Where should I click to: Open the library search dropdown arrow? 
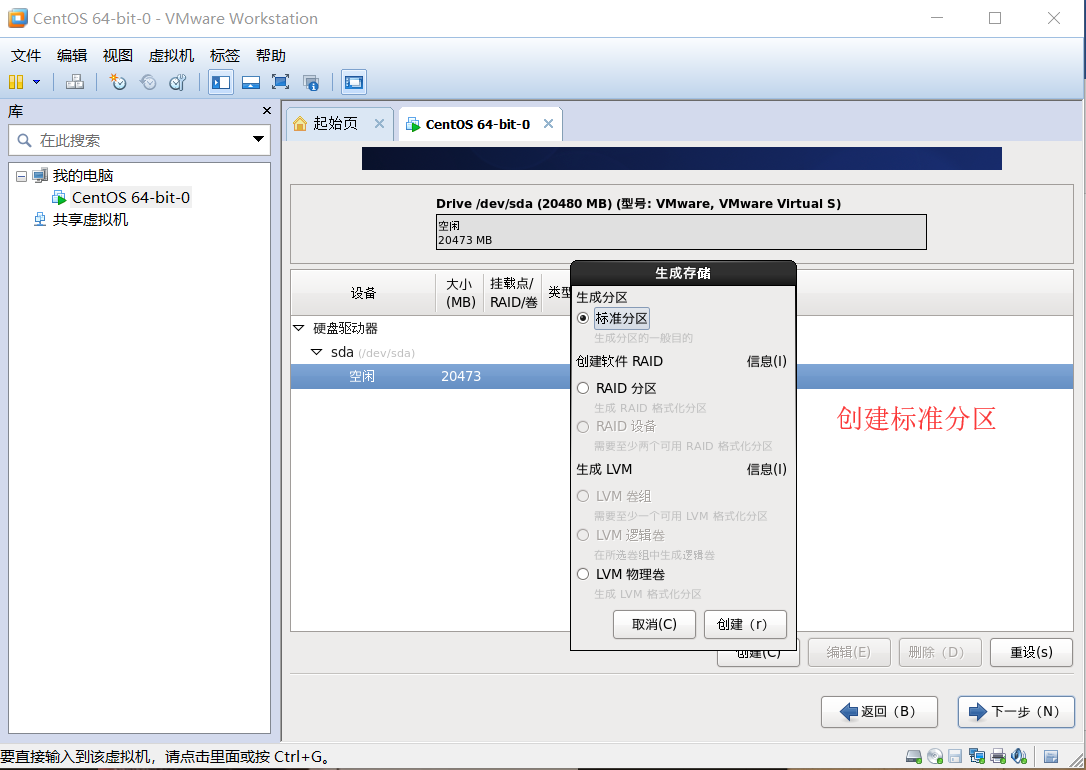tap(258, 140)
